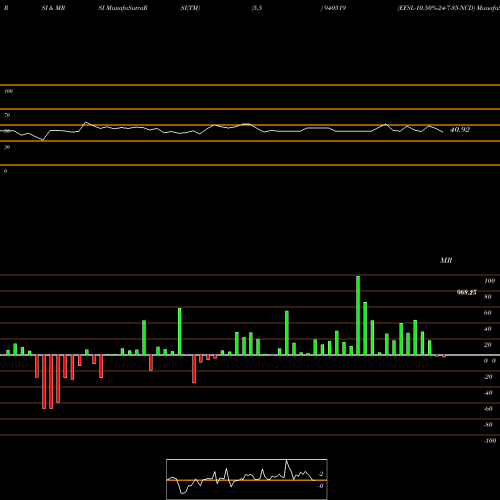Click the RSI axis label 30

(7, 147)
